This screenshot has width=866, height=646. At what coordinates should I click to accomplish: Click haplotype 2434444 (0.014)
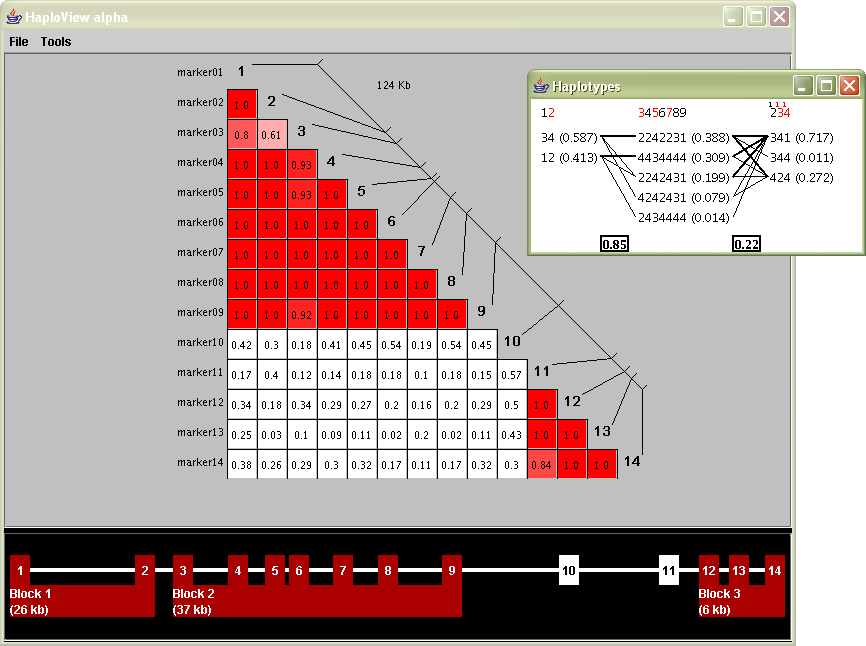(684, 218)
